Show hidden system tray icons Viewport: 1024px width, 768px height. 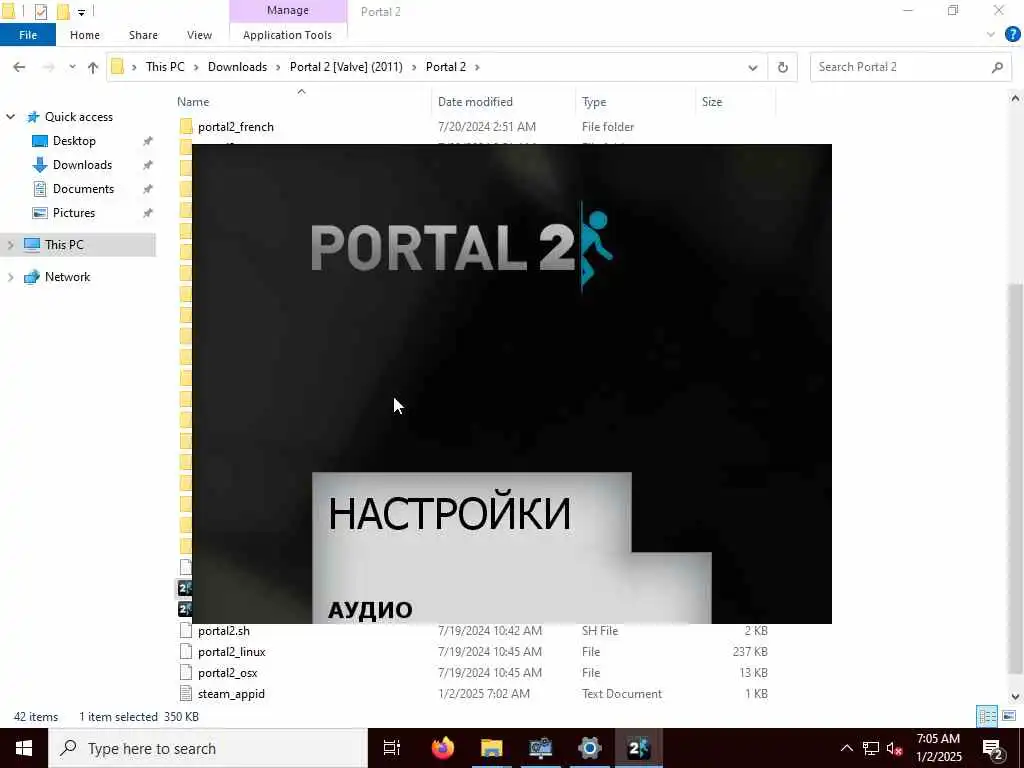click(846, 748)
